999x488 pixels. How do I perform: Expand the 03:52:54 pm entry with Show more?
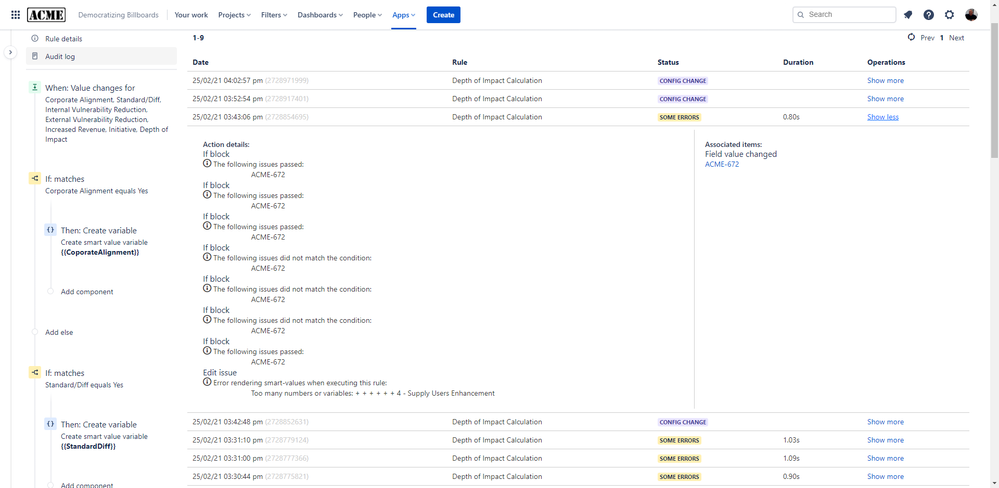click(885, 99)
